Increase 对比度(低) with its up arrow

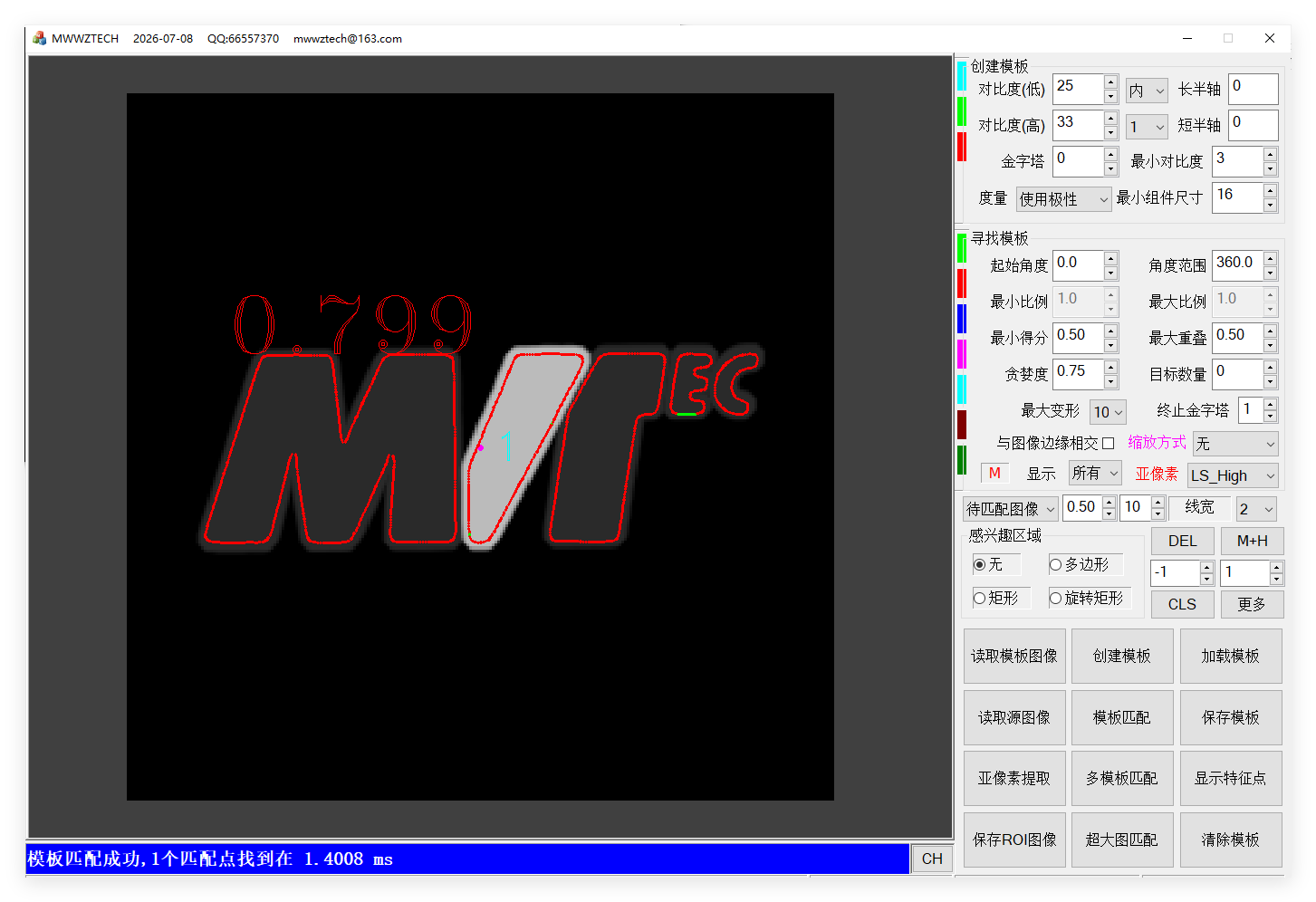[1111, 82]
